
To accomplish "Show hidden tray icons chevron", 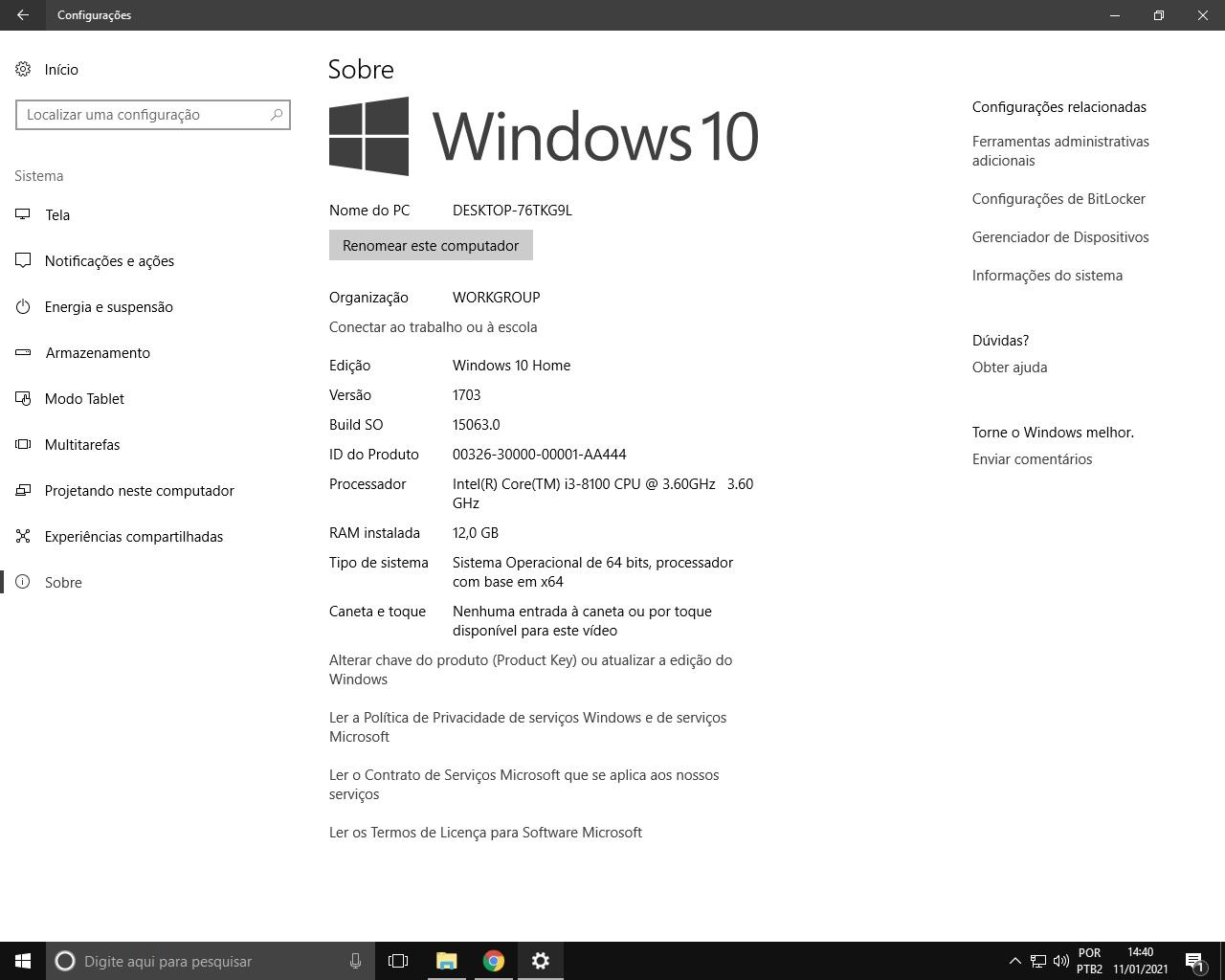I will (1014, 961).
